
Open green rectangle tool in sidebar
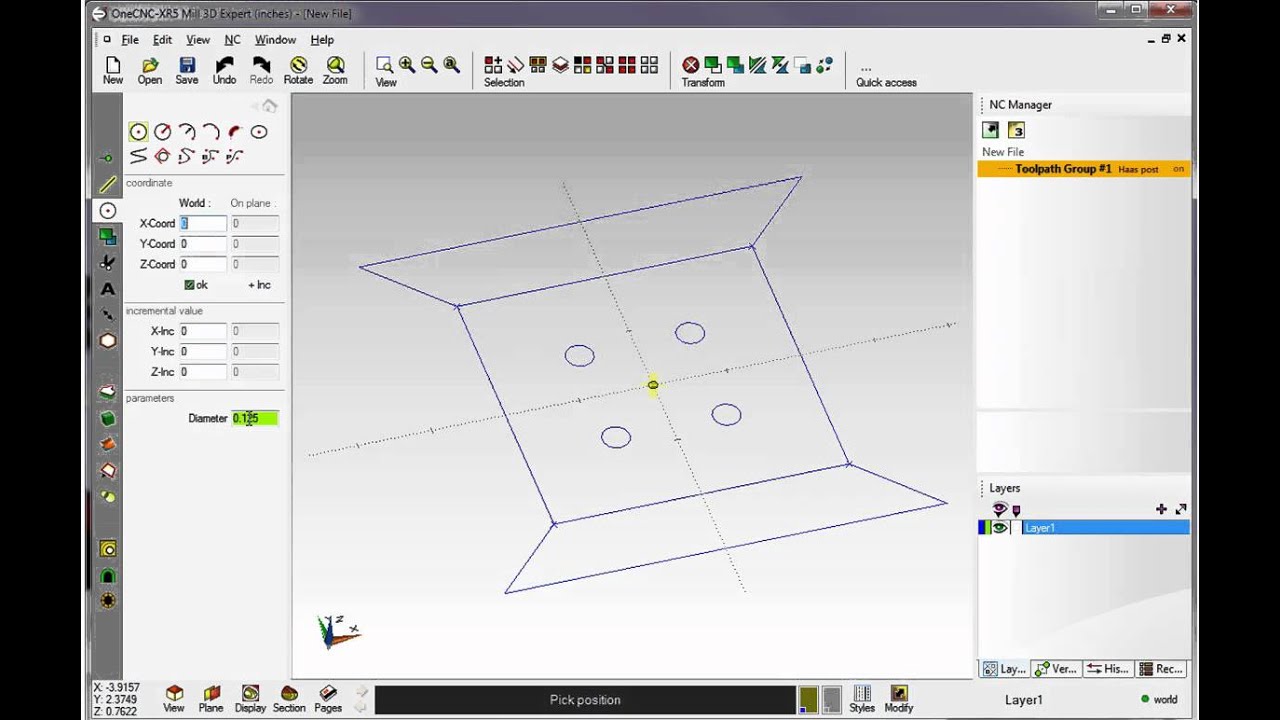(108, 236)
